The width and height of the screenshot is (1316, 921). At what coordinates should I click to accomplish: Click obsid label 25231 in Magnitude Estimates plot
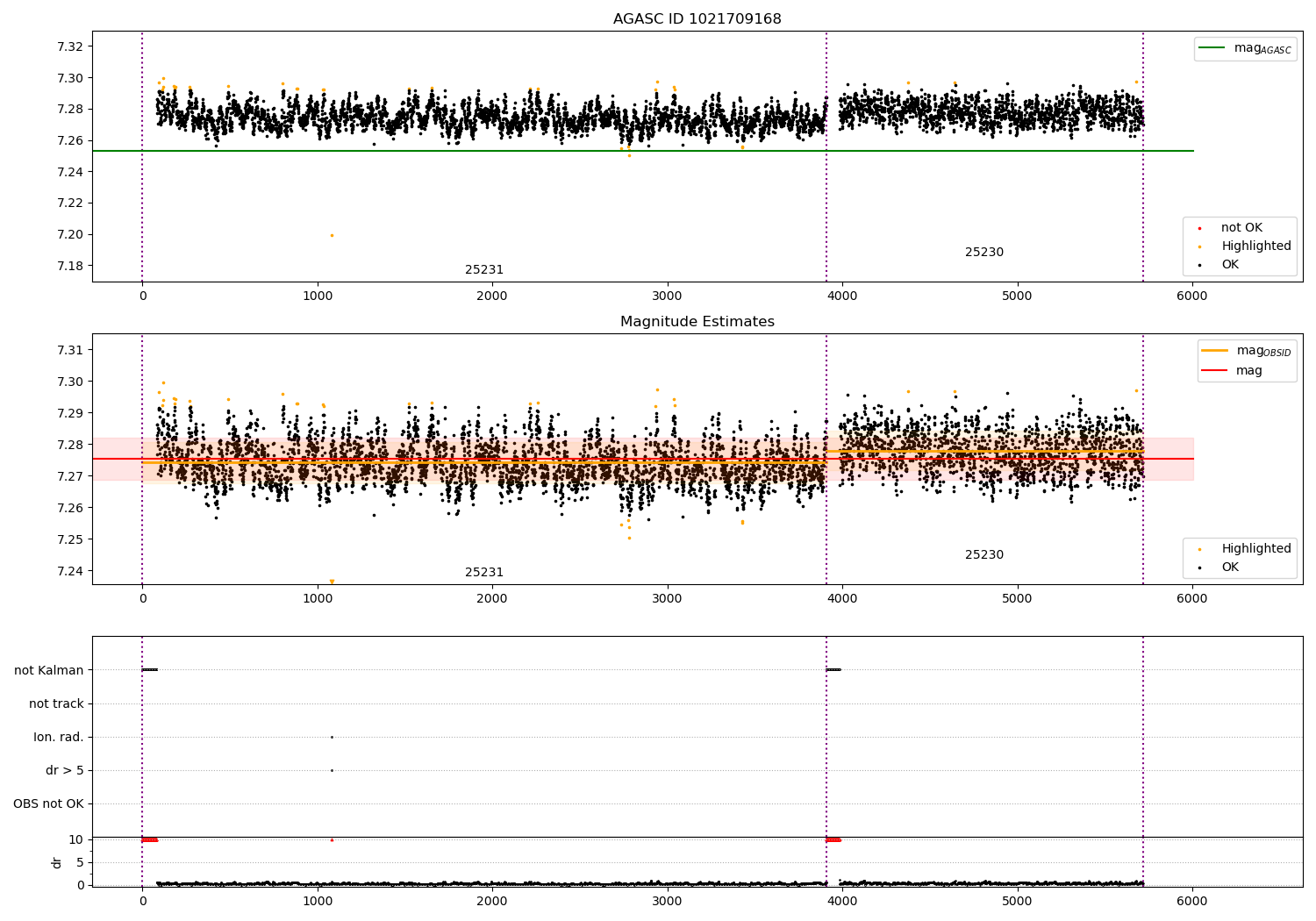click(484, 573)
